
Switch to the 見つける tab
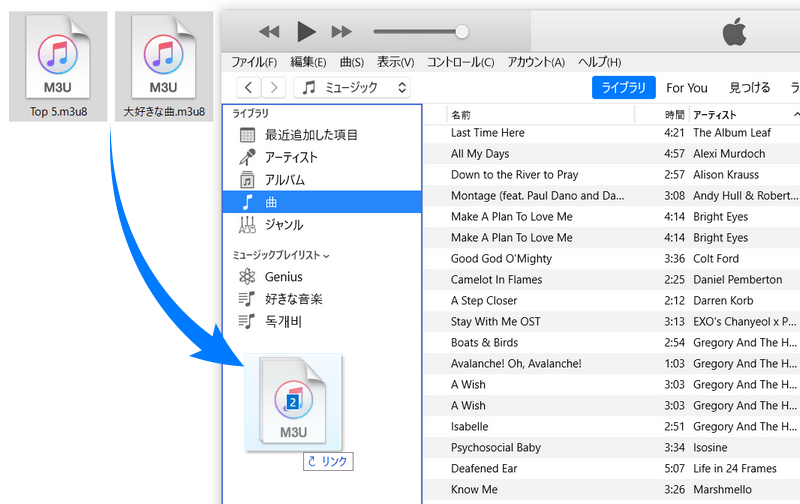tap(749, 88)
